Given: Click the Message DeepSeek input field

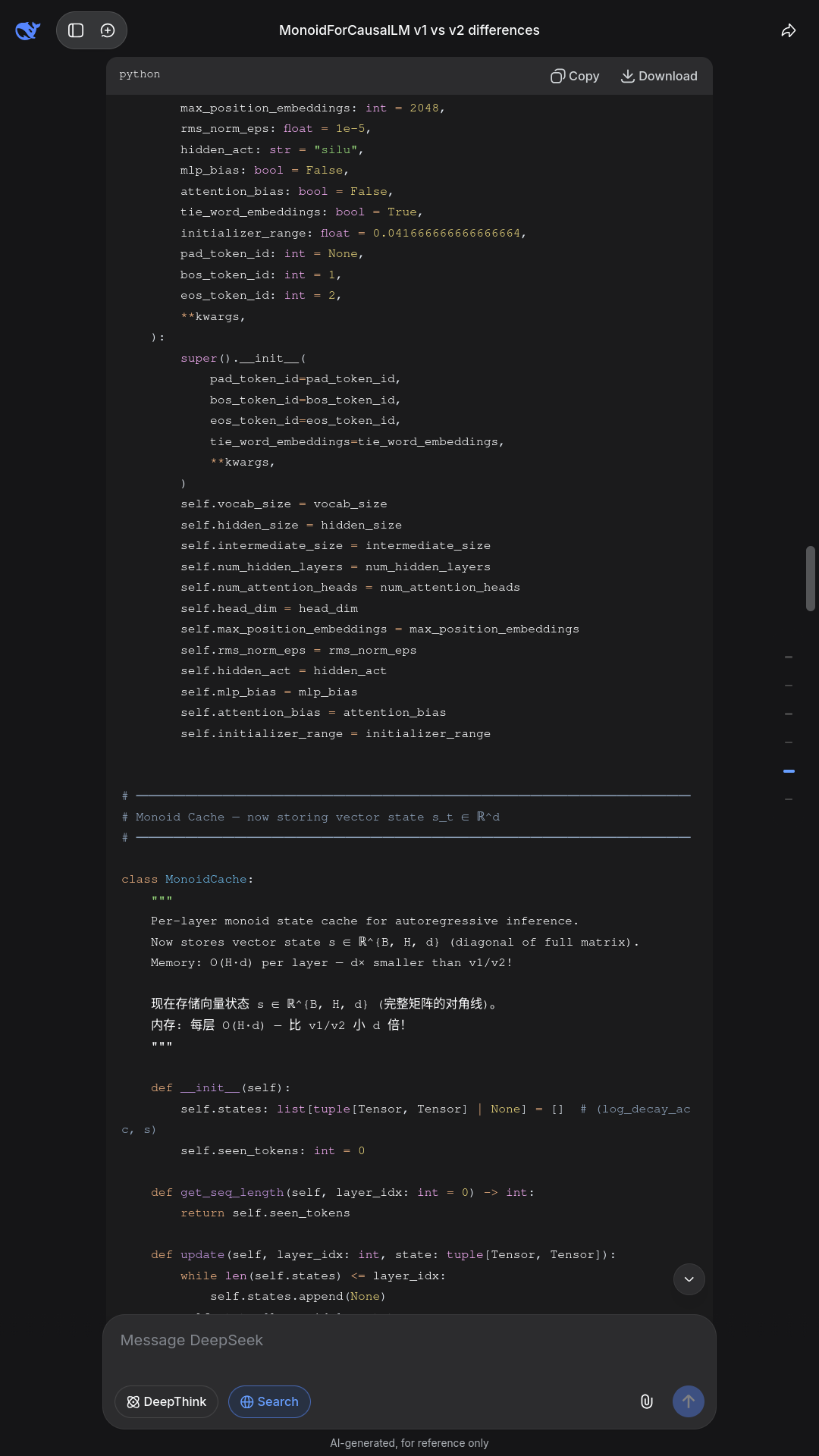Looking at the screenshot, I should pyautogui.click(x=409, y=1340).
